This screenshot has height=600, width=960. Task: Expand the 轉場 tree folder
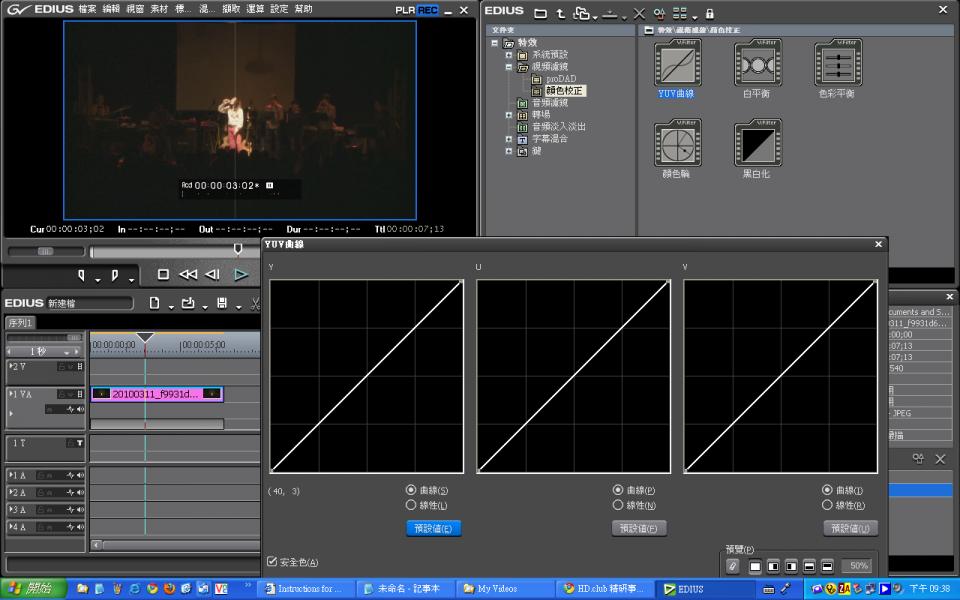point(509,115)
